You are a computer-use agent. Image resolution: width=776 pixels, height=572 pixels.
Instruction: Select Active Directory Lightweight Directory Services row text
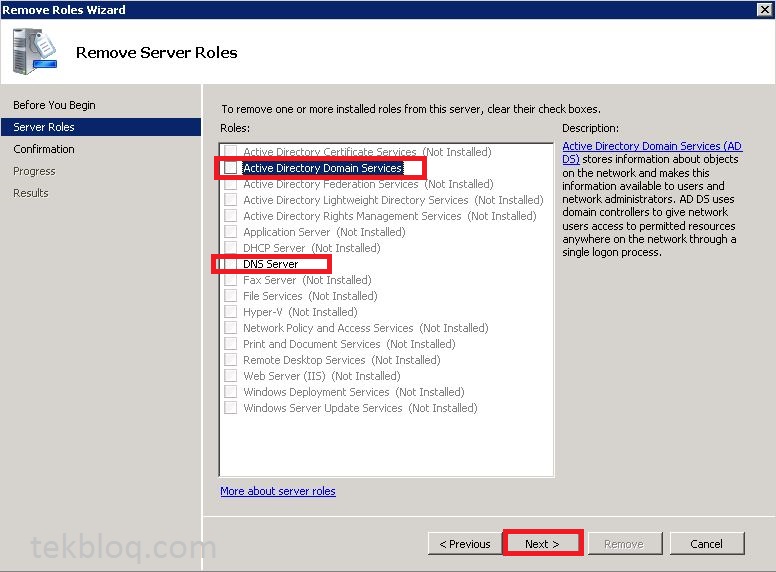coord(393,199)
